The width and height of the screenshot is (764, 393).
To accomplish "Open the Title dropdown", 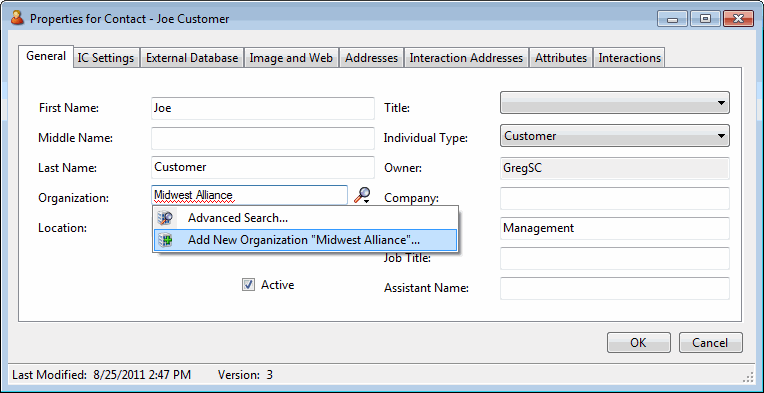I will pos(614,102).
